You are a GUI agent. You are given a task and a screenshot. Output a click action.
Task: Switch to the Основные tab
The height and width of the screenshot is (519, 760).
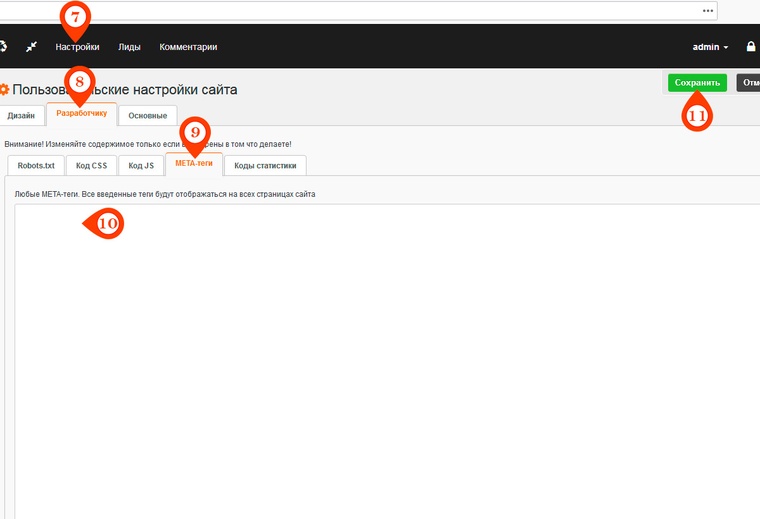tap(148, 116)
